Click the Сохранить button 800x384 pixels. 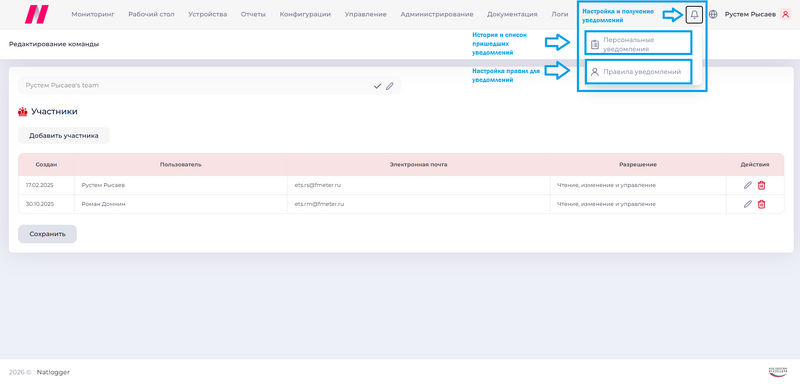[47, 234]
